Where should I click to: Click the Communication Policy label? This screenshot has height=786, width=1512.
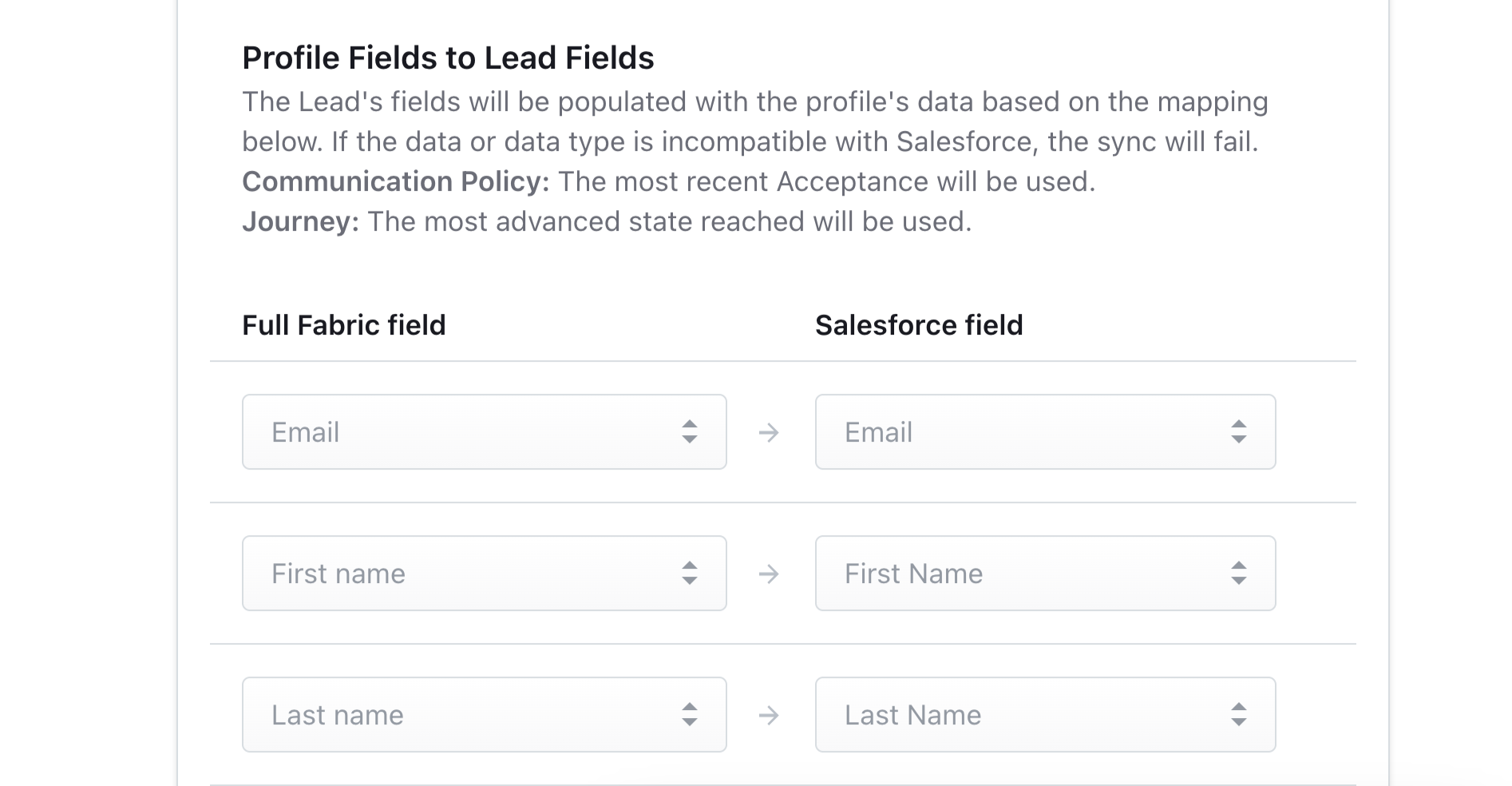coord(395,182)
